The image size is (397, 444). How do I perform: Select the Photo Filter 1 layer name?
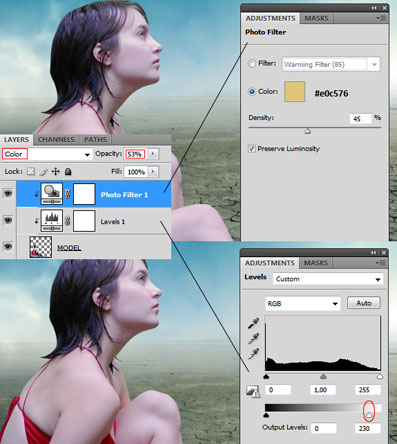124,195
